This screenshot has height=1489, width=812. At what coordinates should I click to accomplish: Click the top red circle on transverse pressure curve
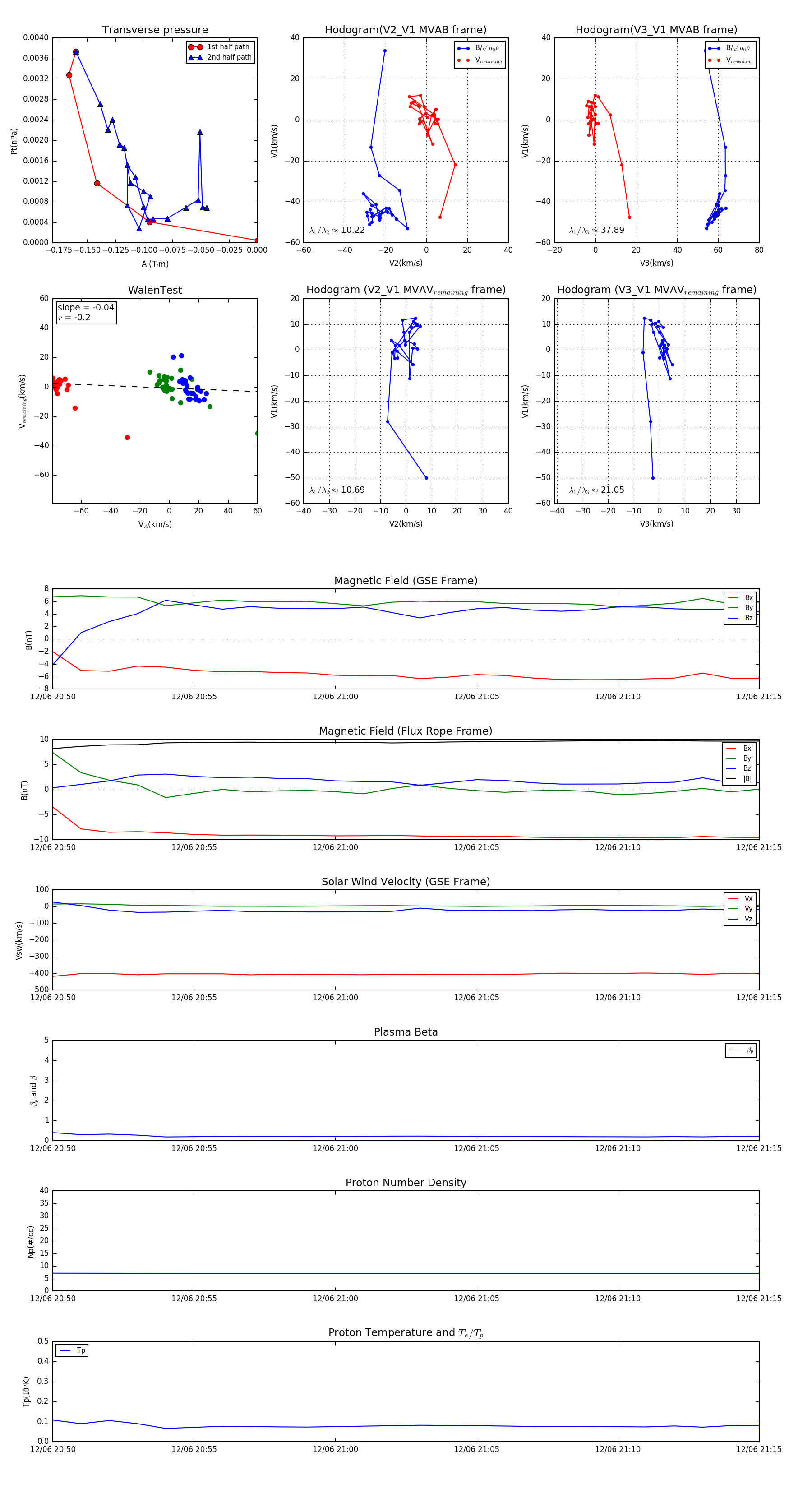click(76, 52)
